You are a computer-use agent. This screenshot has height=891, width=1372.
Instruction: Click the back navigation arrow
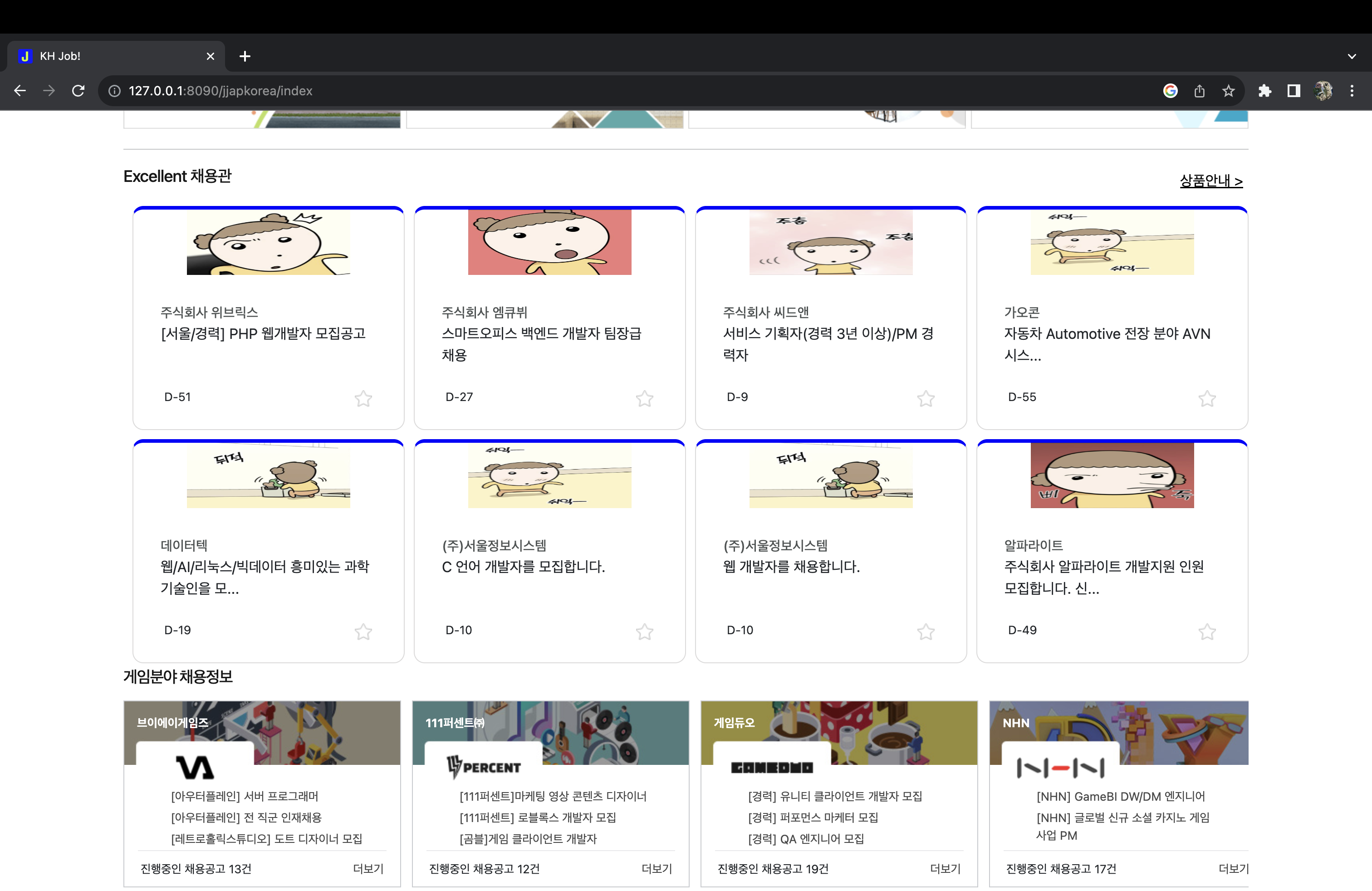coord(20,90)
